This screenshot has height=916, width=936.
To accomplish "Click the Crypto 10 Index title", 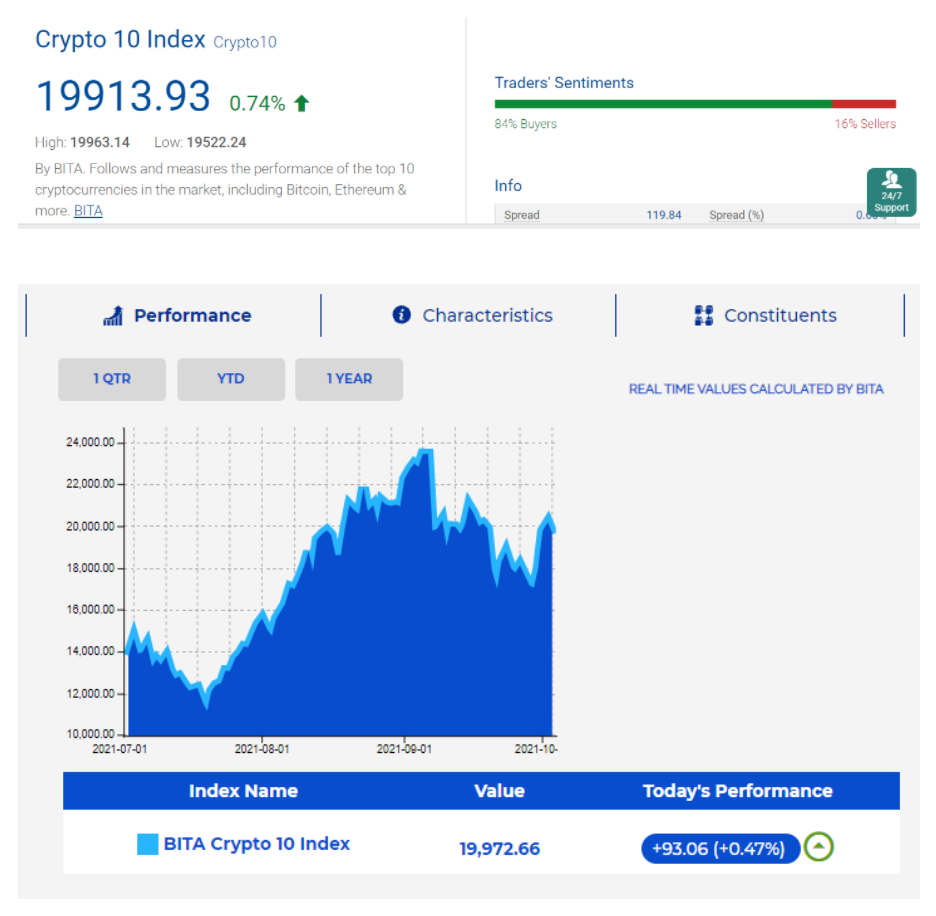I will point(120,39).
